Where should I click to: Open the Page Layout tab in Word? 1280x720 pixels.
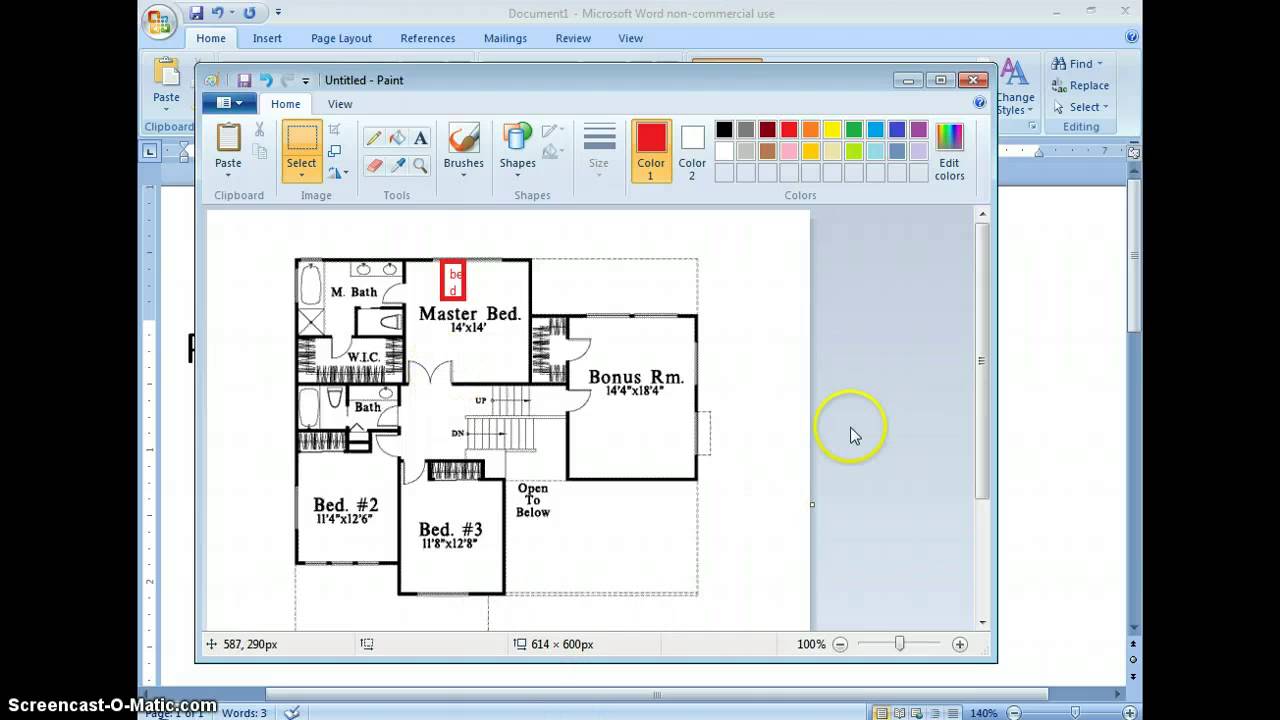pos(341,38)
